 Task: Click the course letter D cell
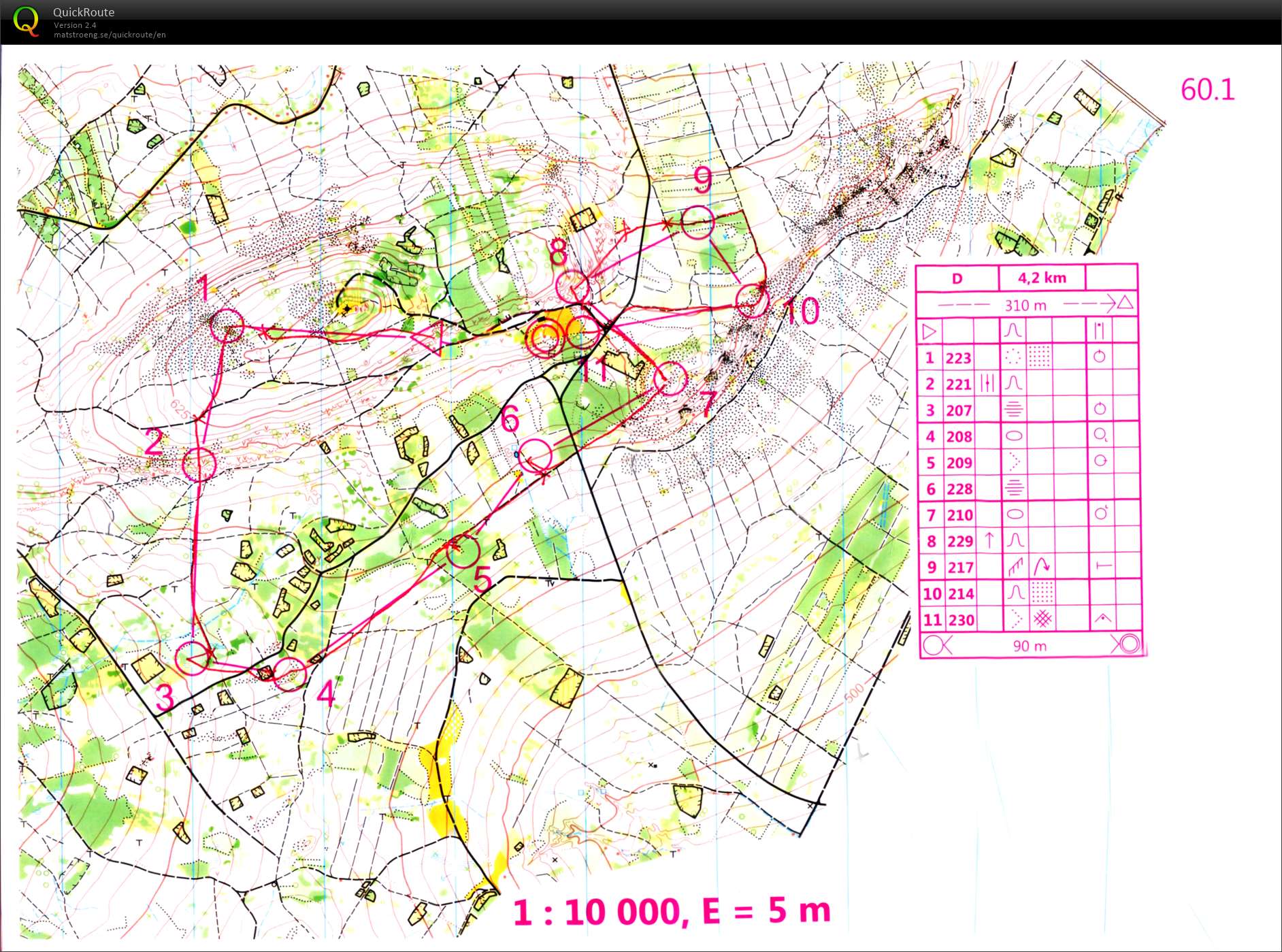coord(957,278)
